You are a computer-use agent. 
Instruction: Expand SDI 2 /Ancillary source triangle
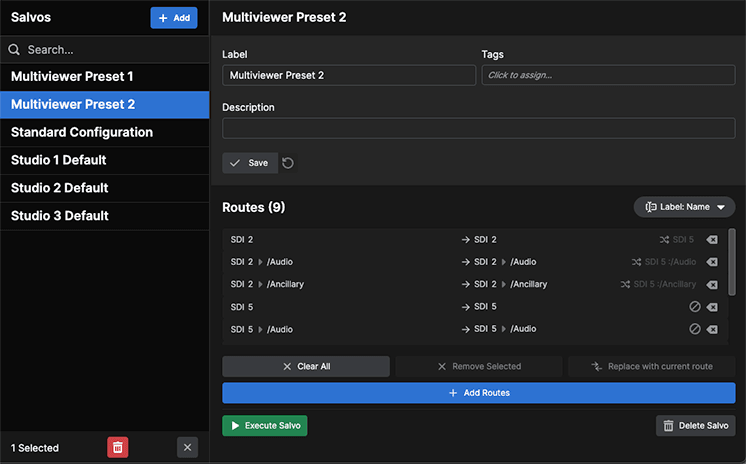point(260,284)
